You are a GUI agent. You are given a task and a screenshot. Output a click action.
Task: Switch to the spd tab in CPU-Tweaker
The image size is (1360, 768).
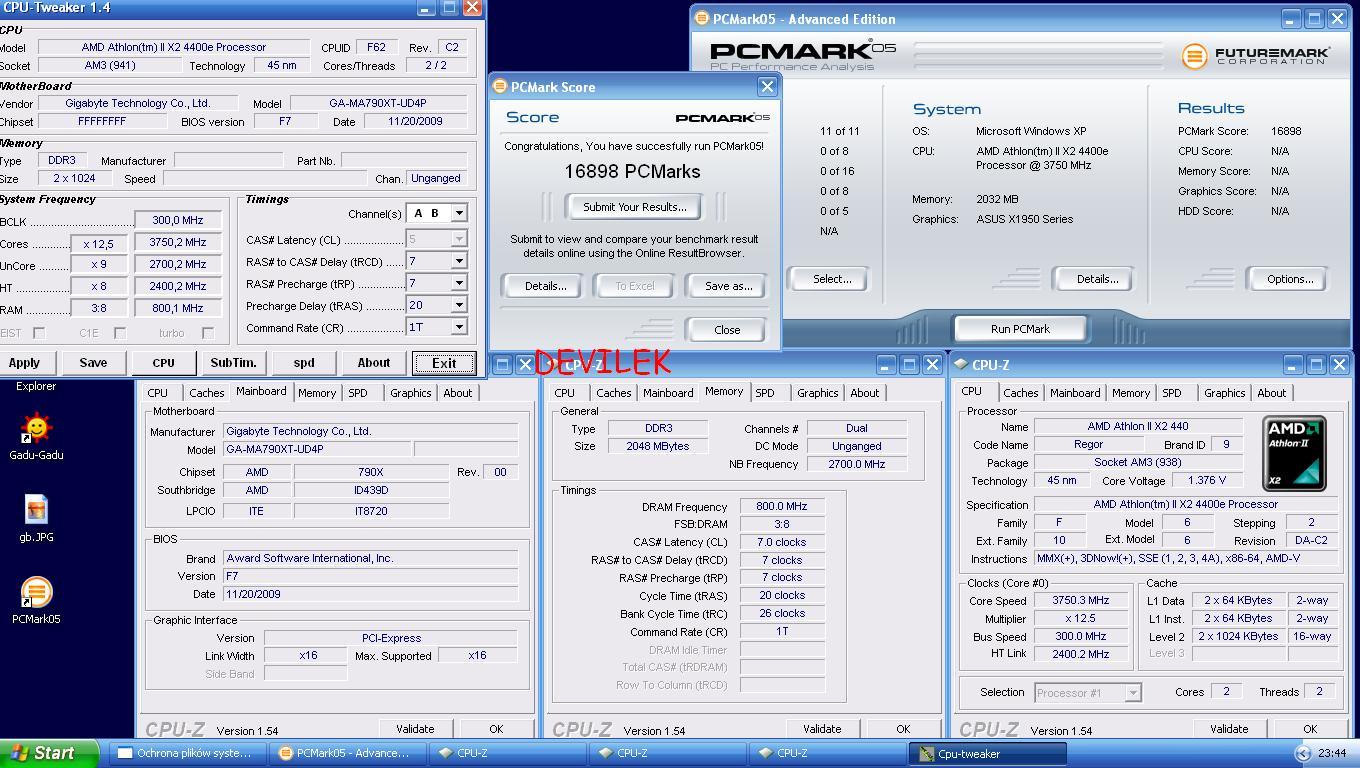click(x=303, y=363)
